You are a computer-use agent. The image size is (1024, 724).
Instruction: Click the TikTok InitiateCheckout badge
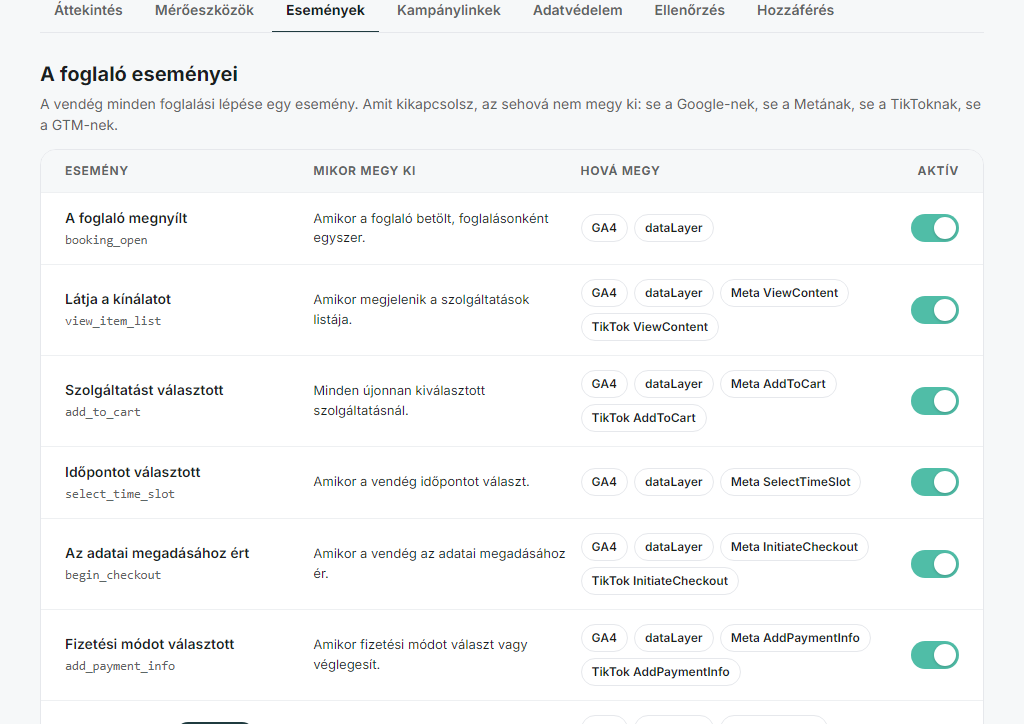[660, 581]
